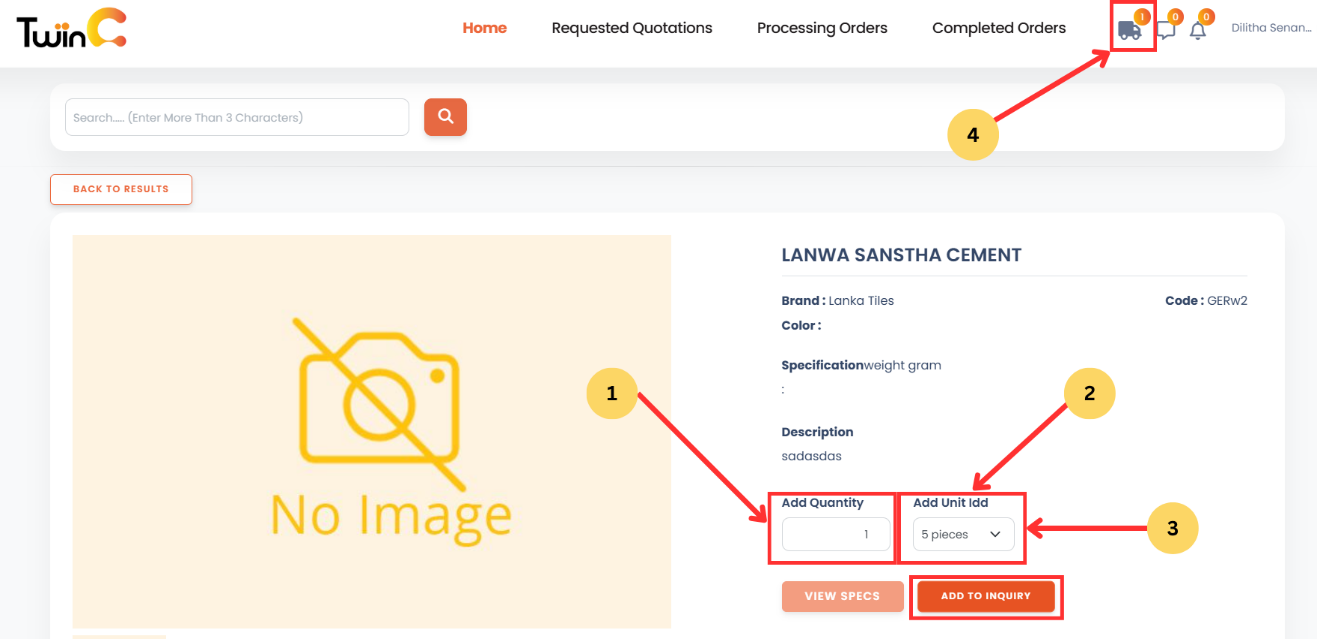
Task: Open the inquiry cart truck icon
Action: pos(1129,30)
